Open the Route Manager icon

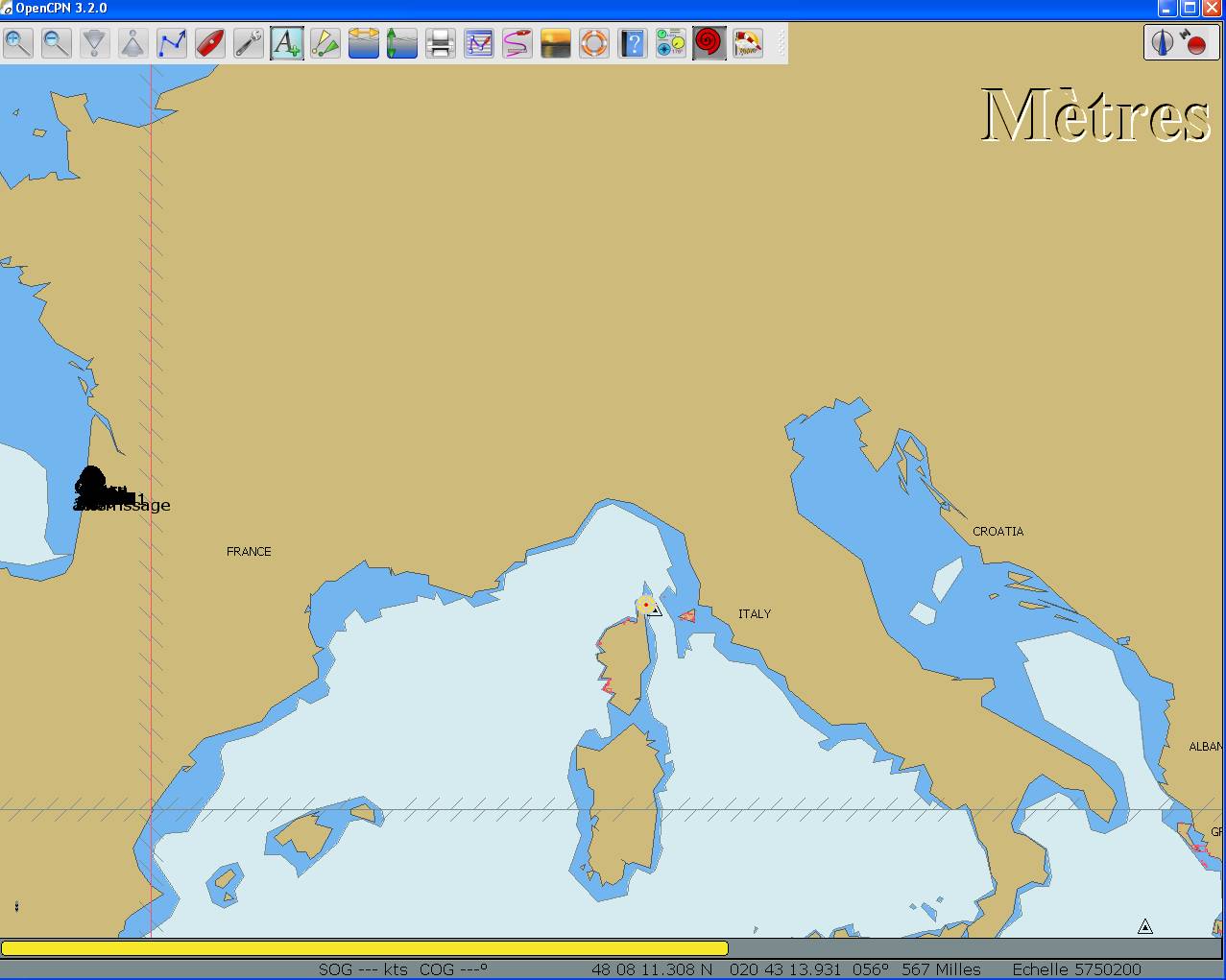point(479,43)
